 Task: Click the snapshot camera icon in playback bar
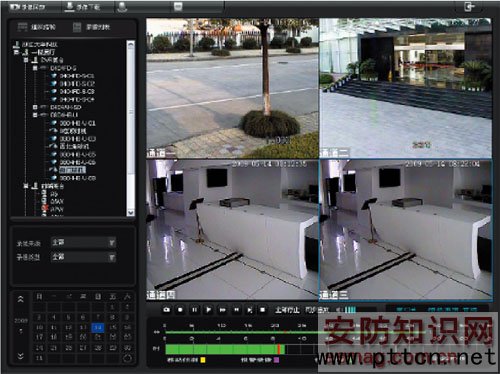click(x=167, y=310)
